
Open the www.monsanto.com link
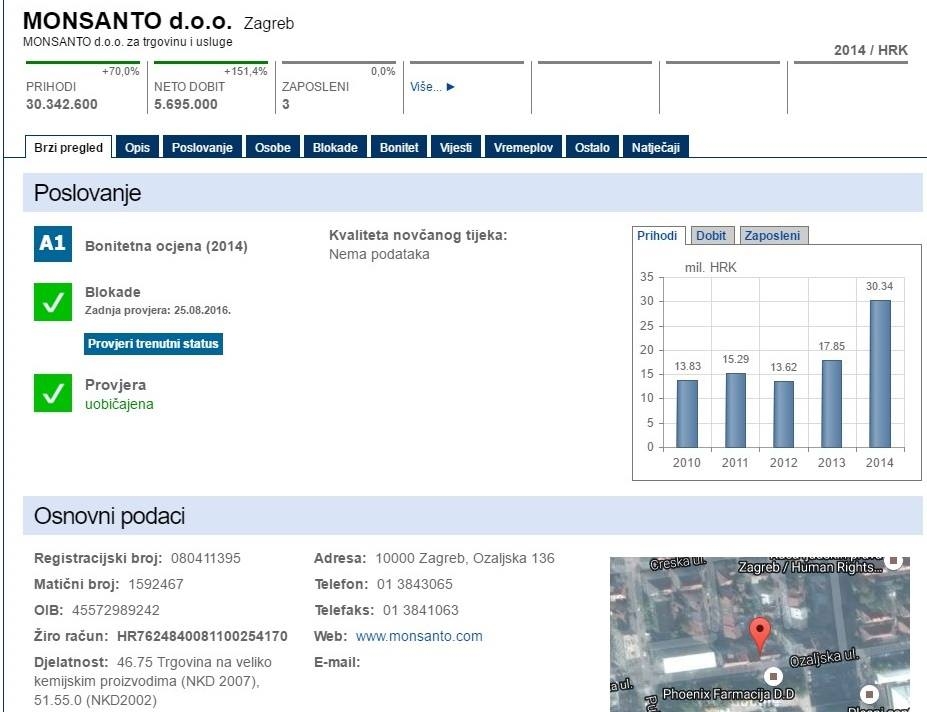pyautogui.click(x=419, y=636)
